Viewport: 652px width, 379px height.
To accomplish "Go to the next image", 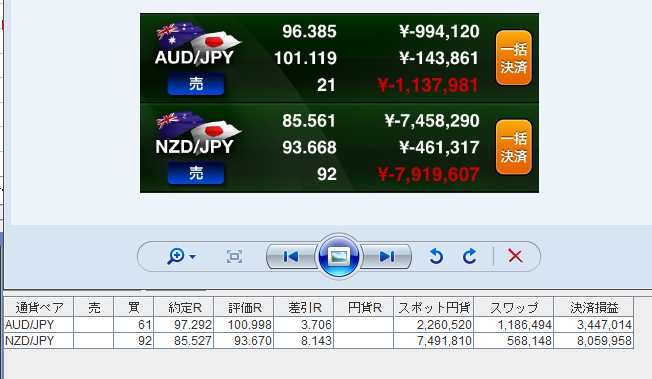I will [386, 257].
